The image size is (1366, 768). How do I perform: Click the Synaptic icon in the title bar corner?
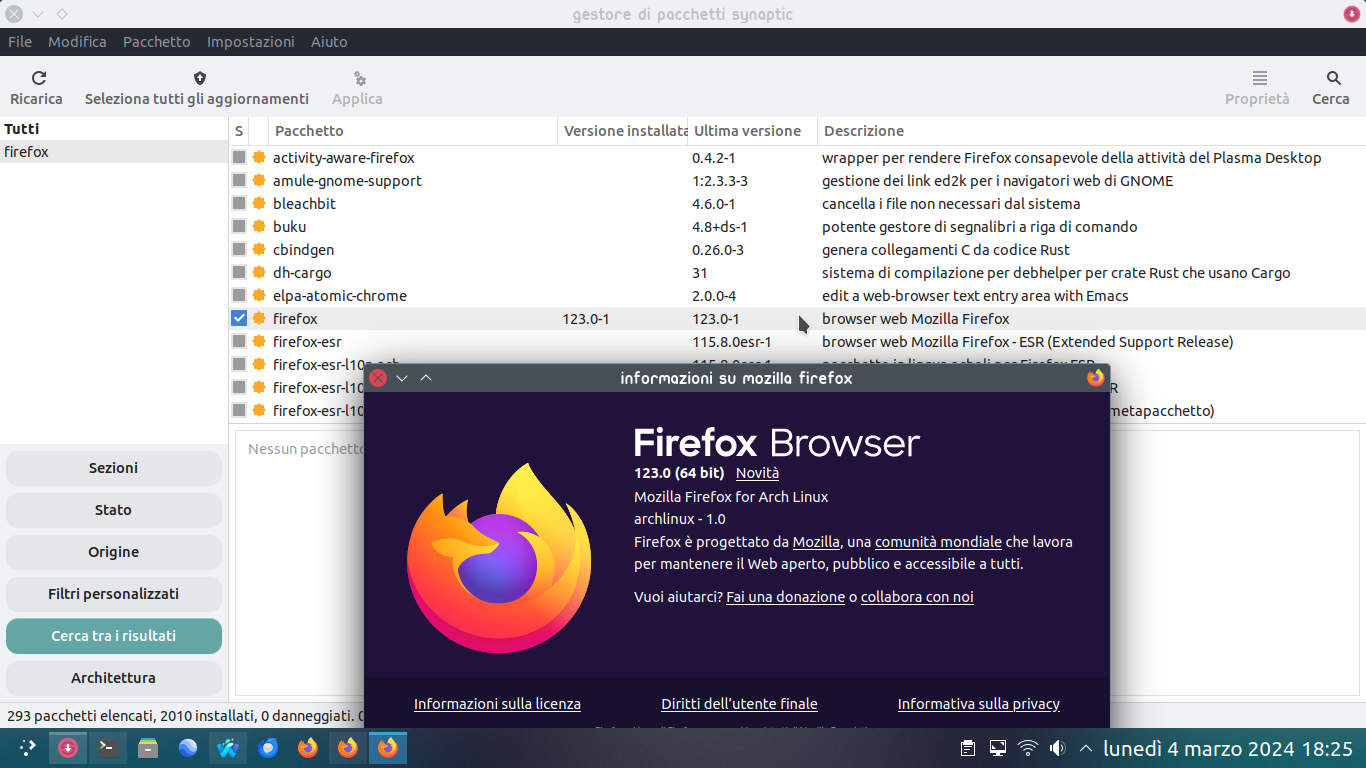point(1352,14)
